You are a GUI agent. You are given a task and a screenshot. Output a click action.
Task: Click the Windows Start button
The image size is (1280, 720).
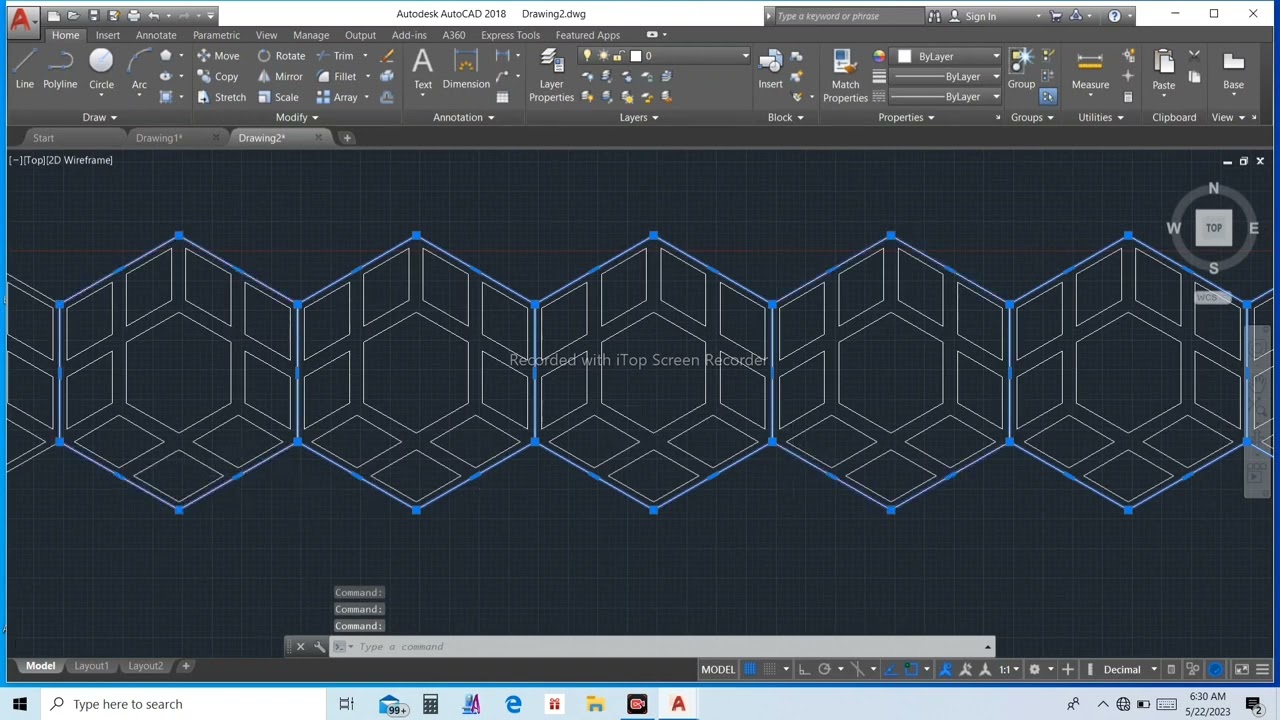pyautogui.click(x=20, y=704)
